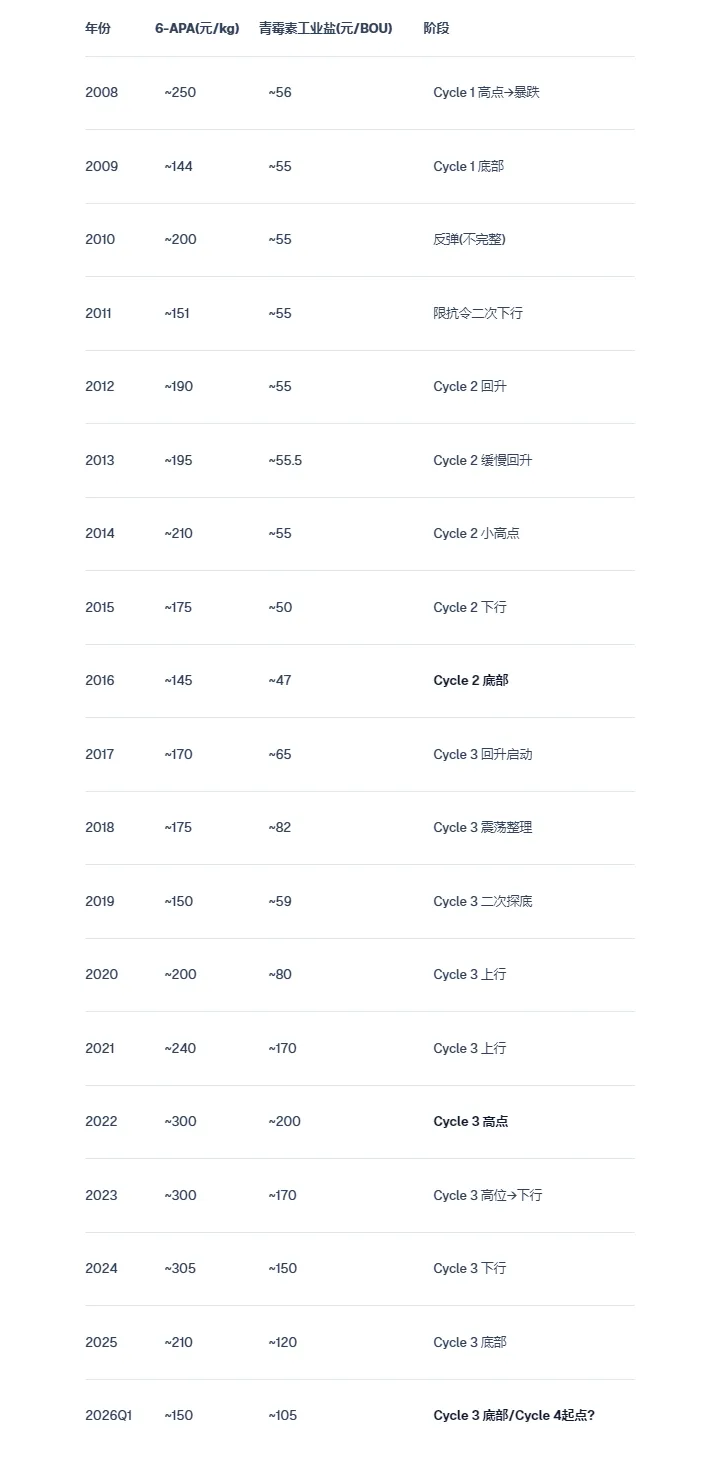Screen dimensions: 716x1484
Task: Click the ~305 6-APA price cell
Action: [x=180, y=1269]
